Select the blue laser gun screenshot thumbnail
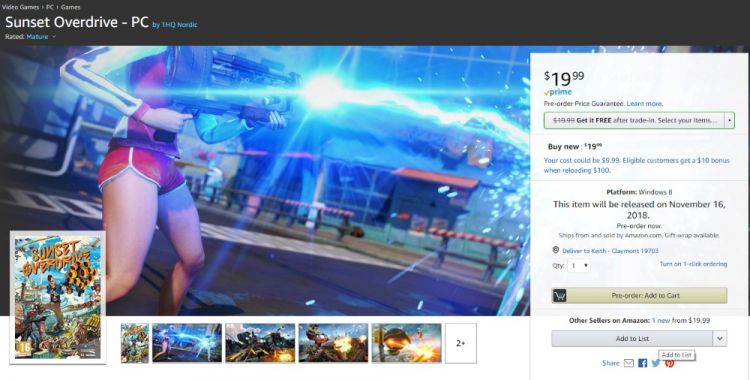 pos(187,343)
